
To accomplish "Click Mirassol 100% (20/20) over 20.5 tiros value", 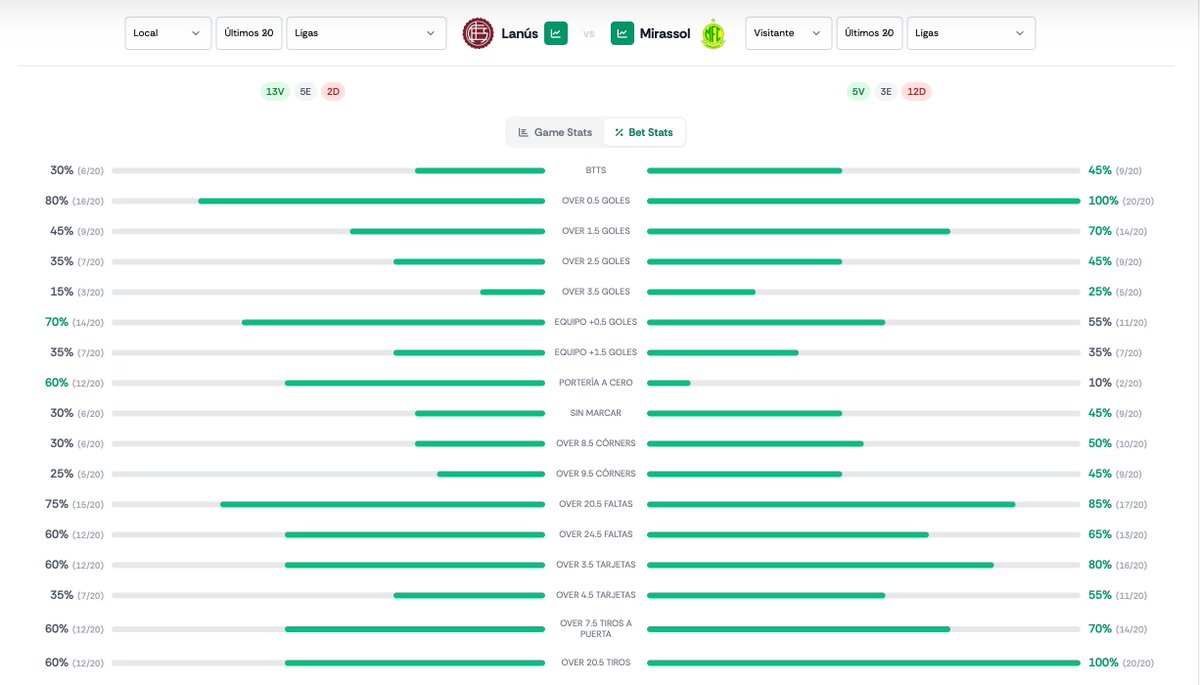I will click(x=1121, y=662).
